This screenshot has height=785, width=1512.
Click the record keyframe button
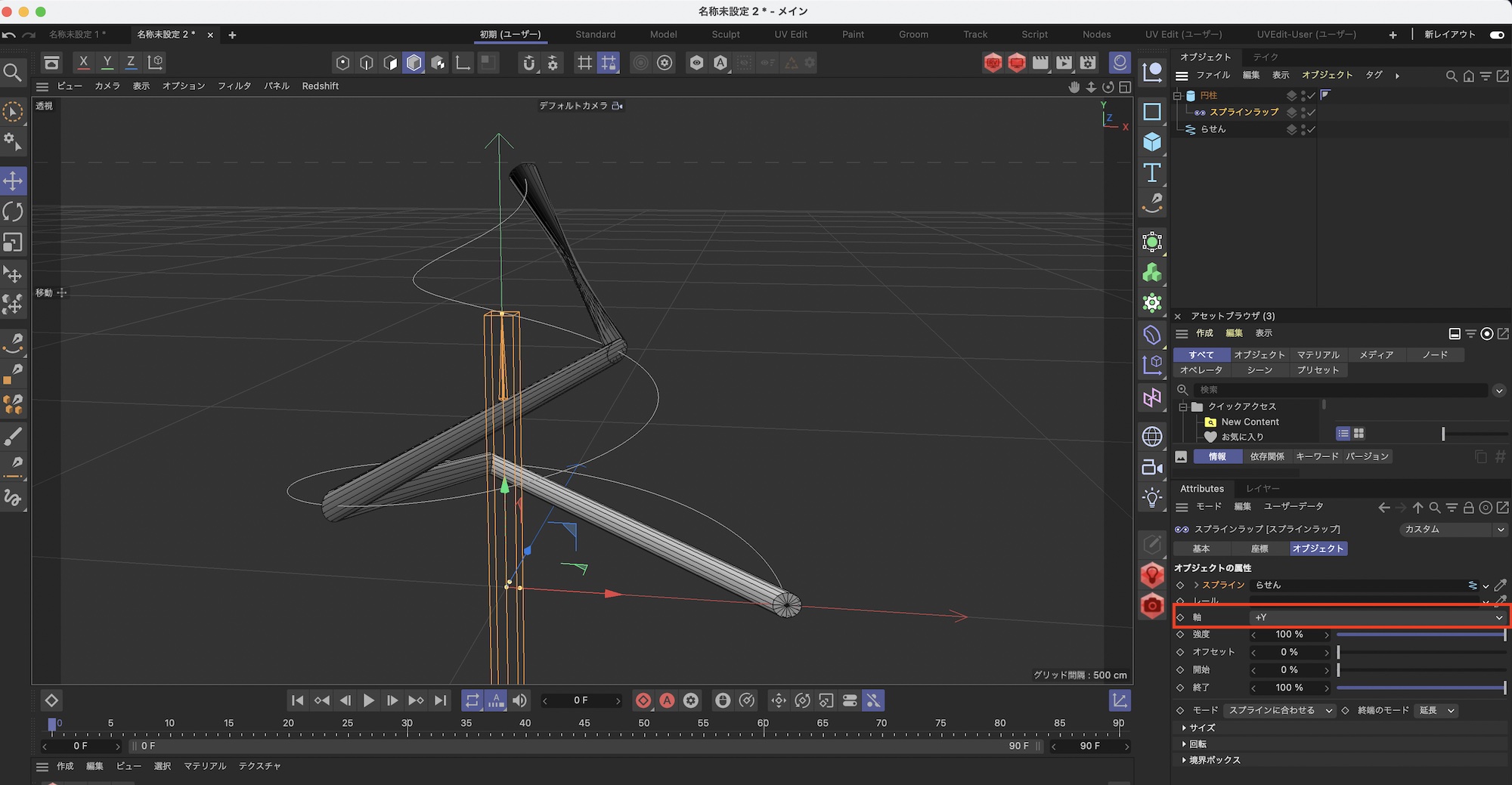(x=643, y=700)
